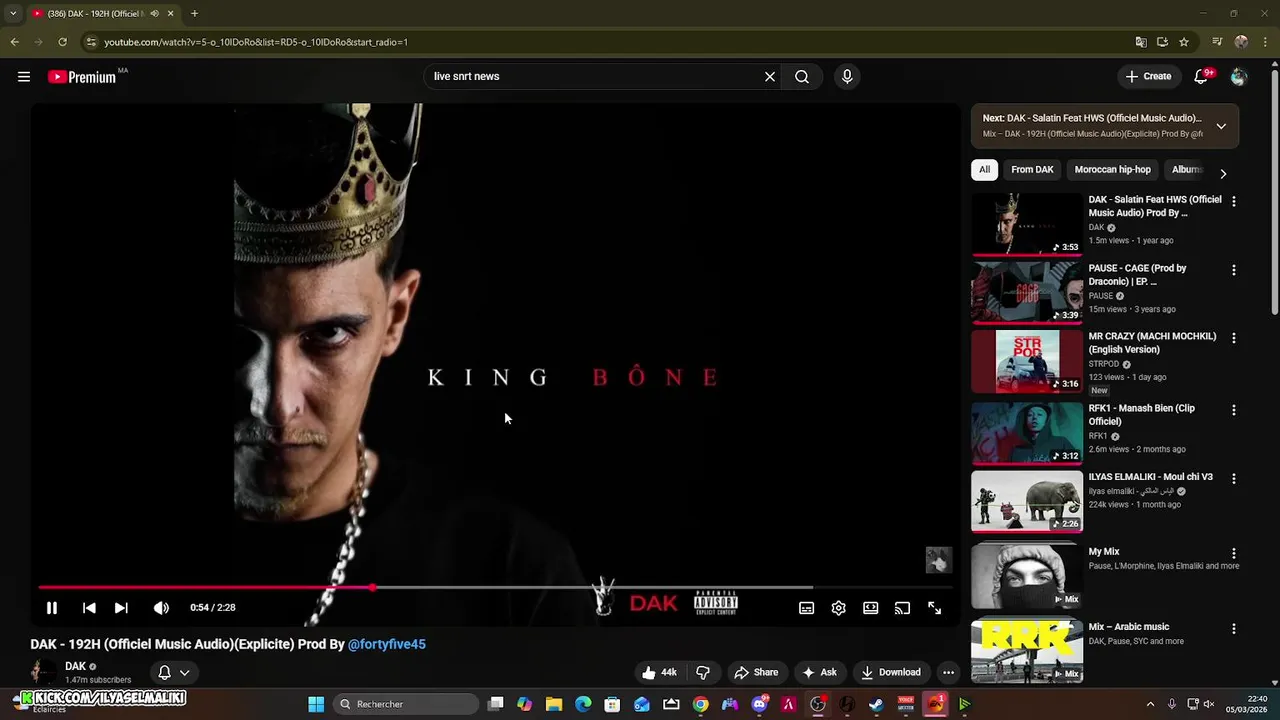Open the @fortyfive45 channel link

[387, 644]
